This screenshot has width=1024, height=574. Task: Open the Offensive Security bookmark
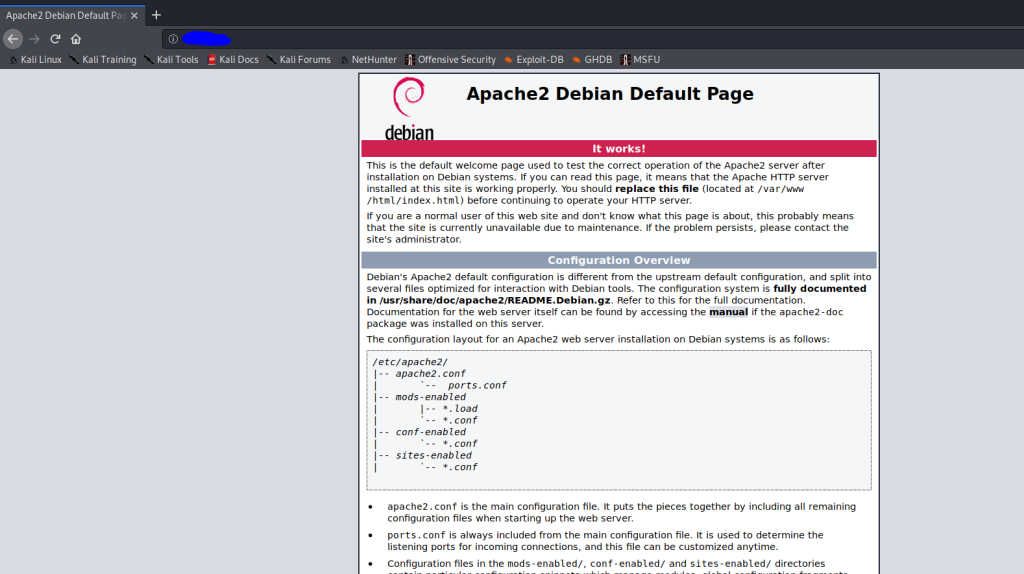pos(451,59)
